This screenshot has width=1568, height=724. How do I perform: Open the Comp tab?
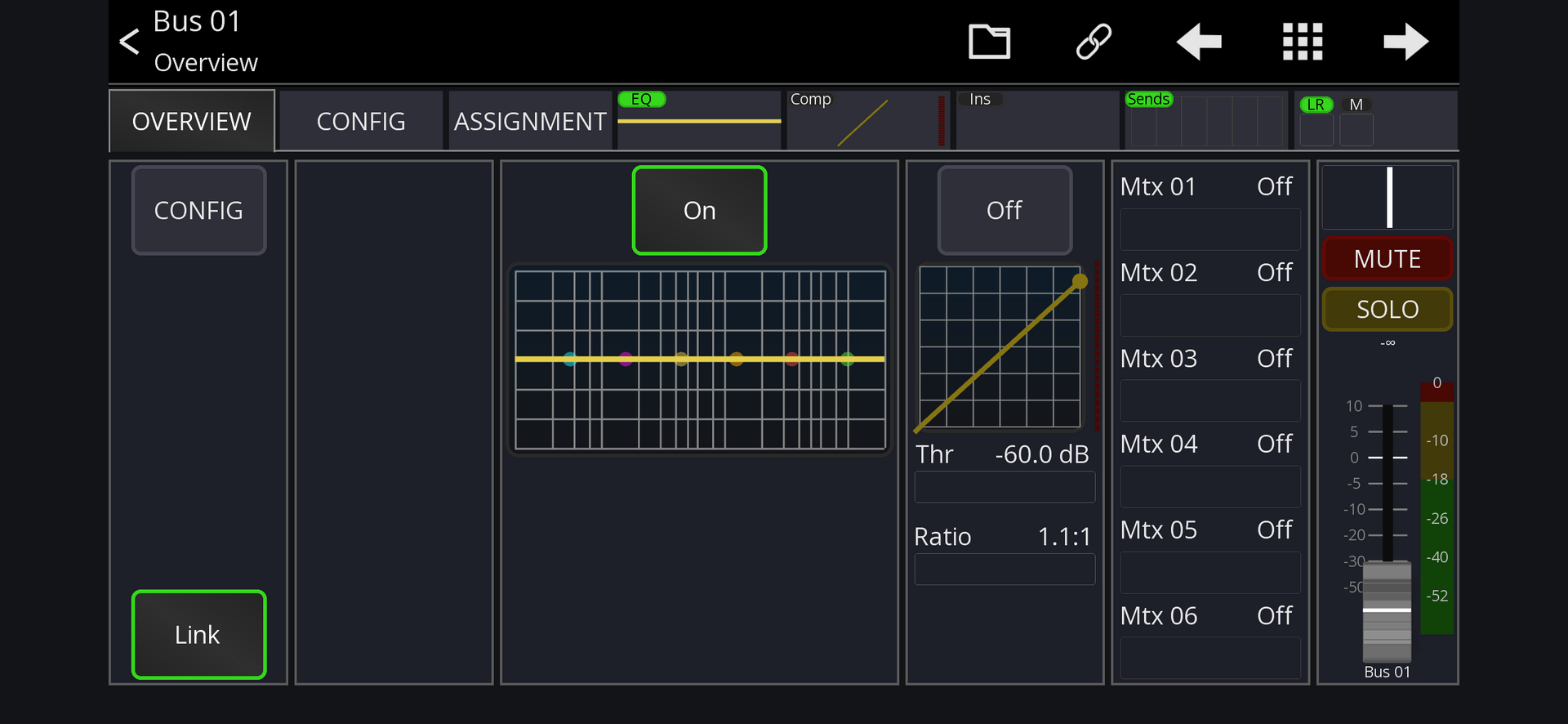pyautogui.click(x=868, y=120)
